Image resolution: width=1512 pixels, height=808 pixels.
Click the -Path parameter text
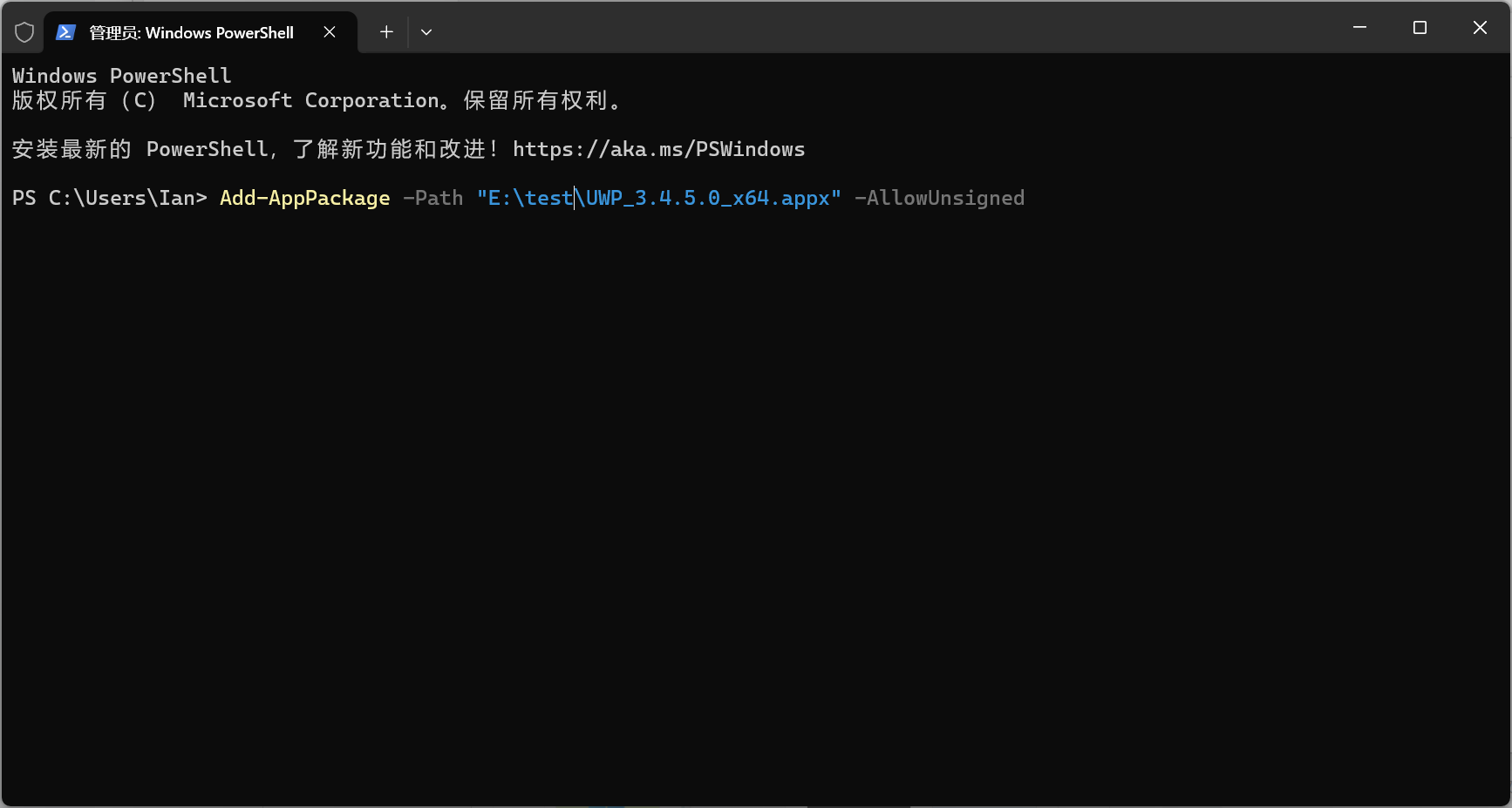tap(432, 198)
